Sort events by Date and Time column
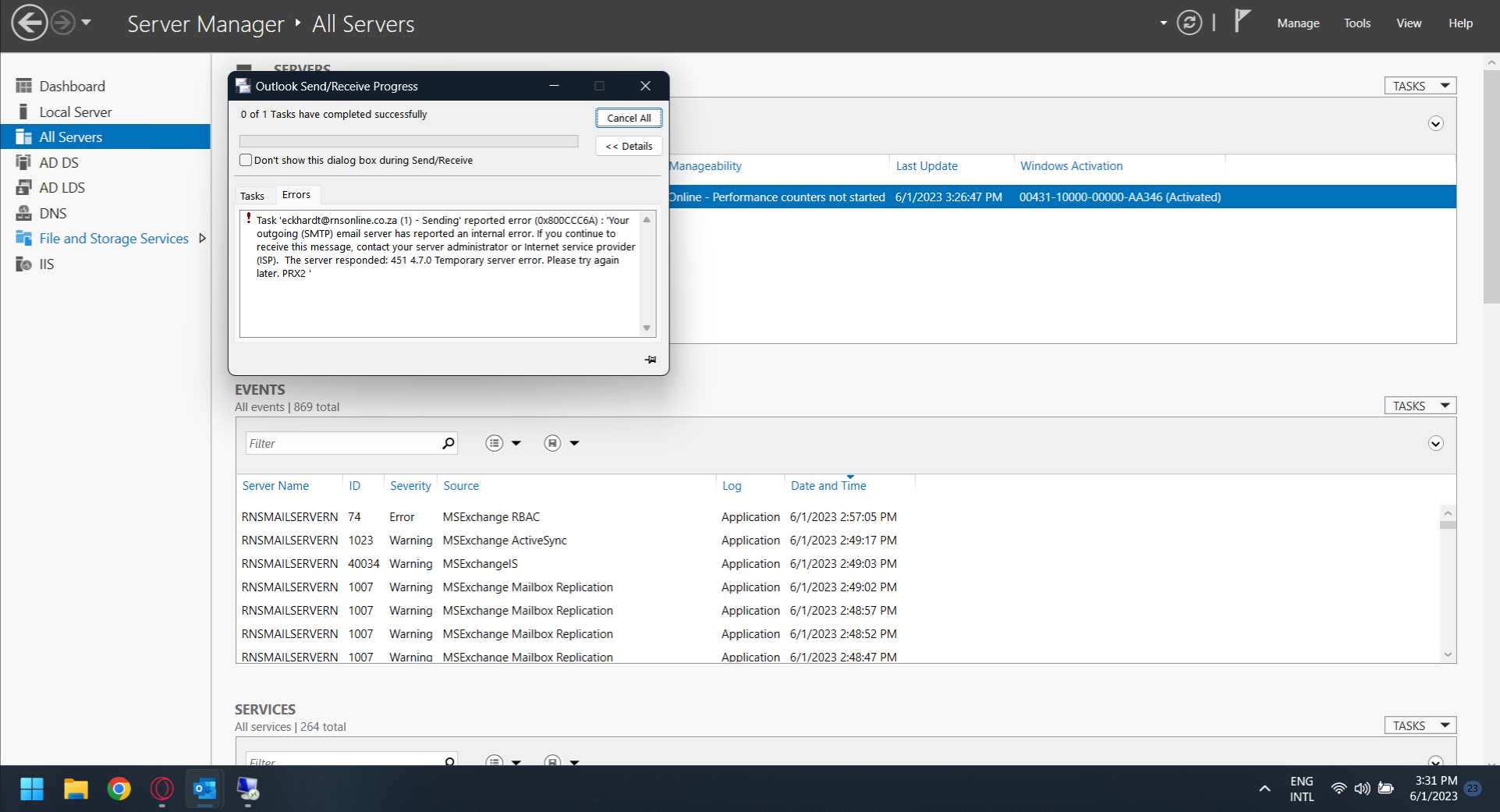1500x812 pixels. tap(828, 485)
